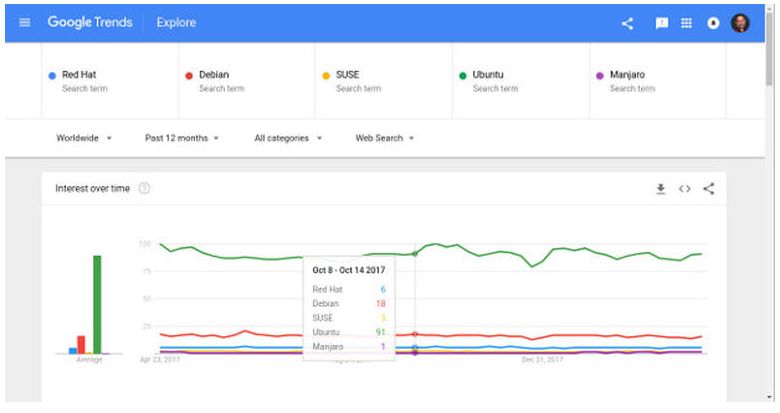Share the Interest over time chart
This screenshot has height=413, width=780.
709,188
